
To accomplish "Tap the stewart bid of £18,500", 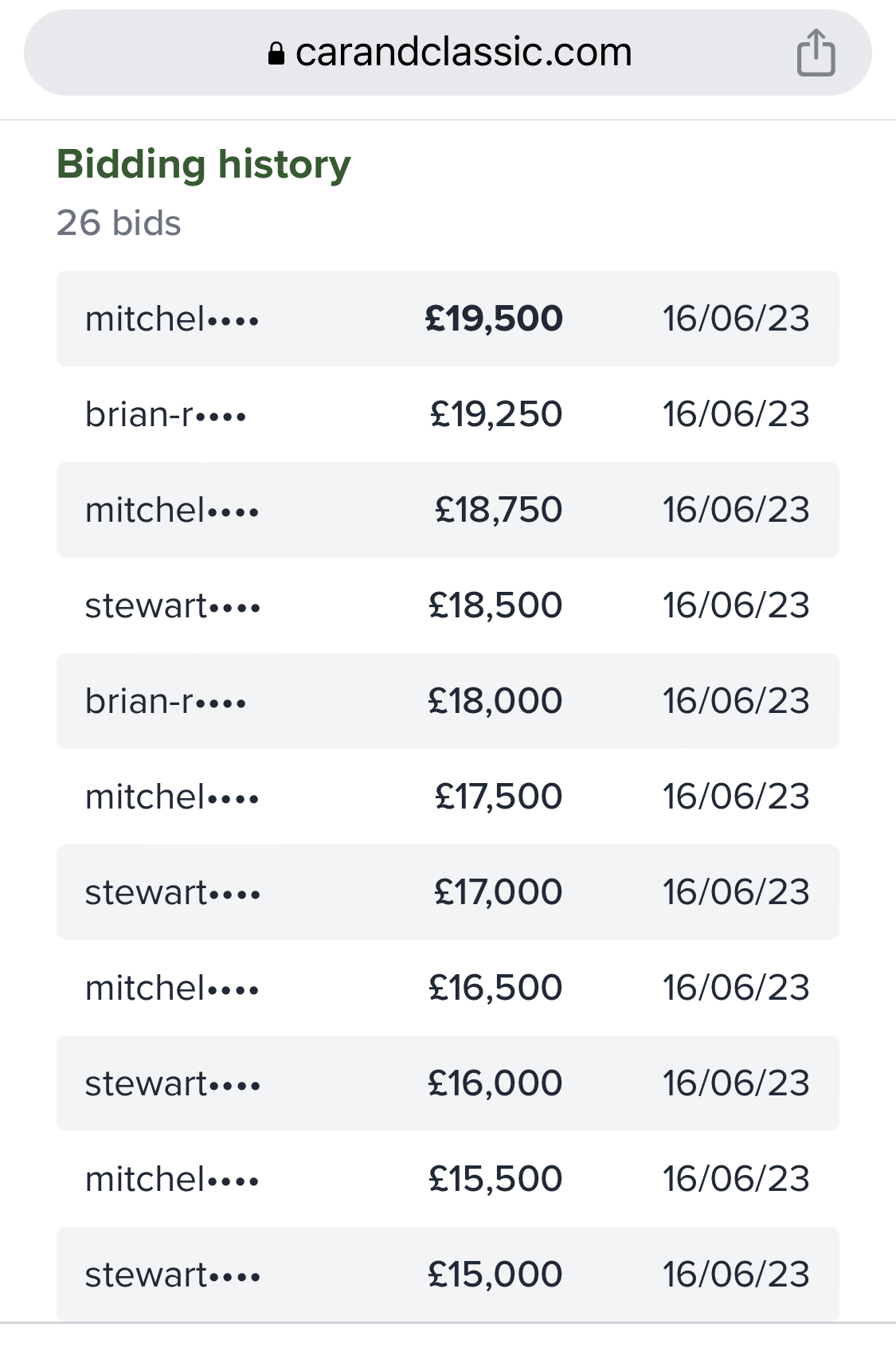I will tap(448, 605).
